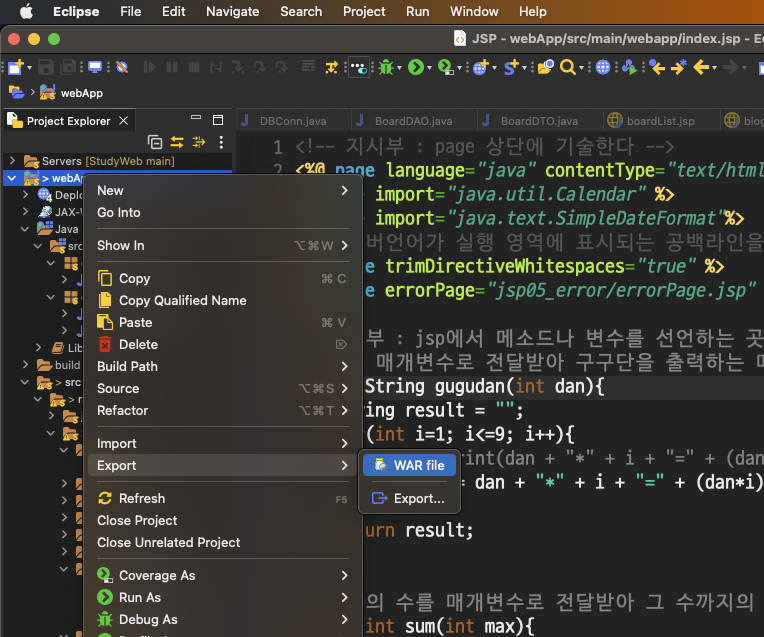Minimize the Project Explorer panel

pyautogui.click(x=196, y=117)
